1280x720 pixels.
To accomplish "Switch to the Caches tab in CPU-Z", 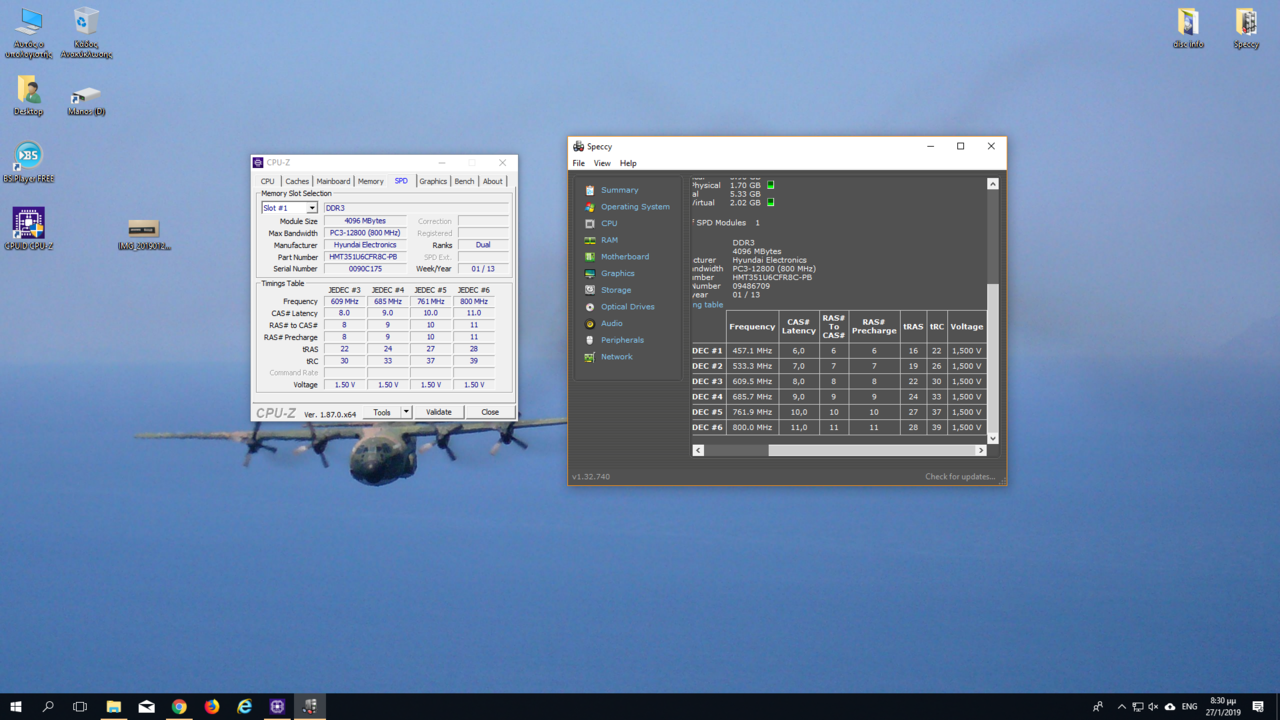I will [297, 182].
